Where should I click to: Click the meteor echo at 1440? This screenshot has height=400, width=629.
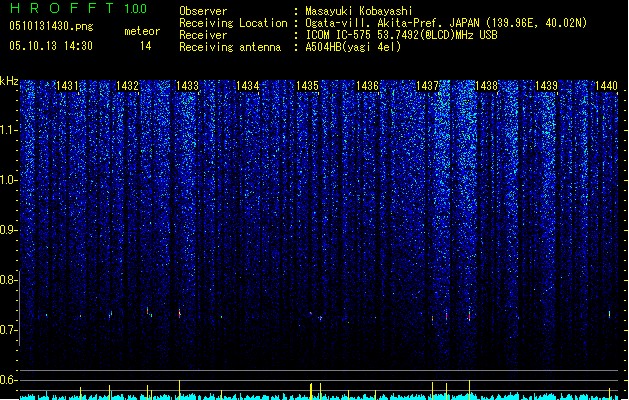pyautogui.click(x=609, y=315)
